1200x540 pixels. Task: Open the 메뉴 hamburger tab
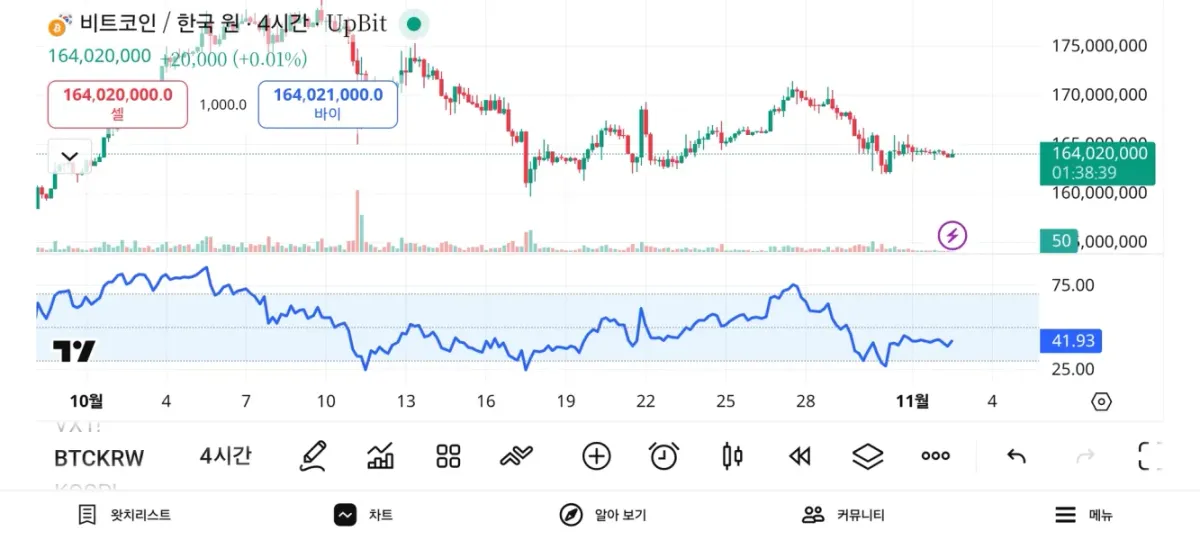[1084, 515]
